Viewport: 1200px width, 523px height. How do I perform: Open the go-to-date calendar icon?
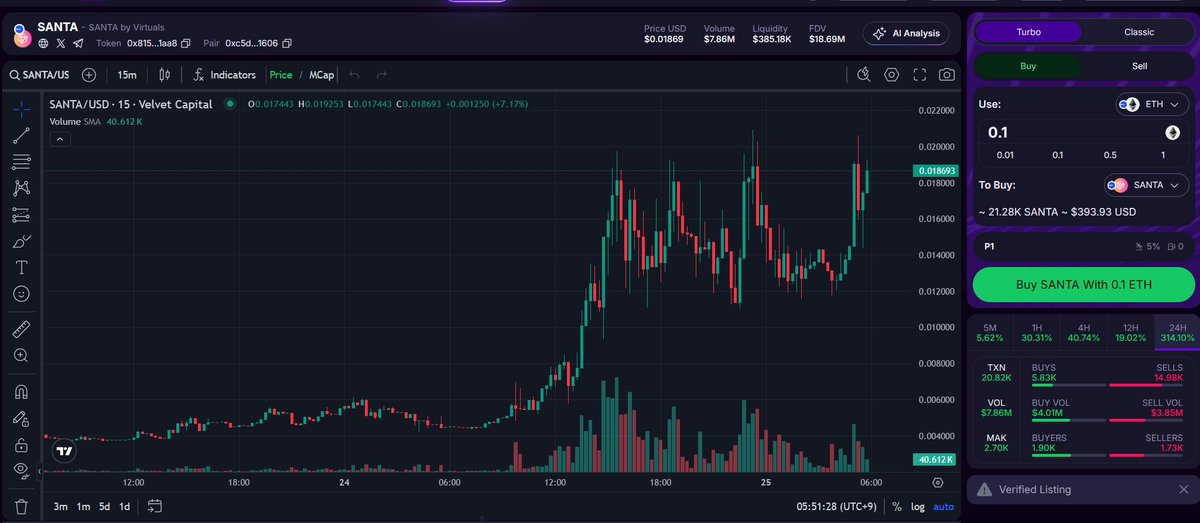click(154, 506)
